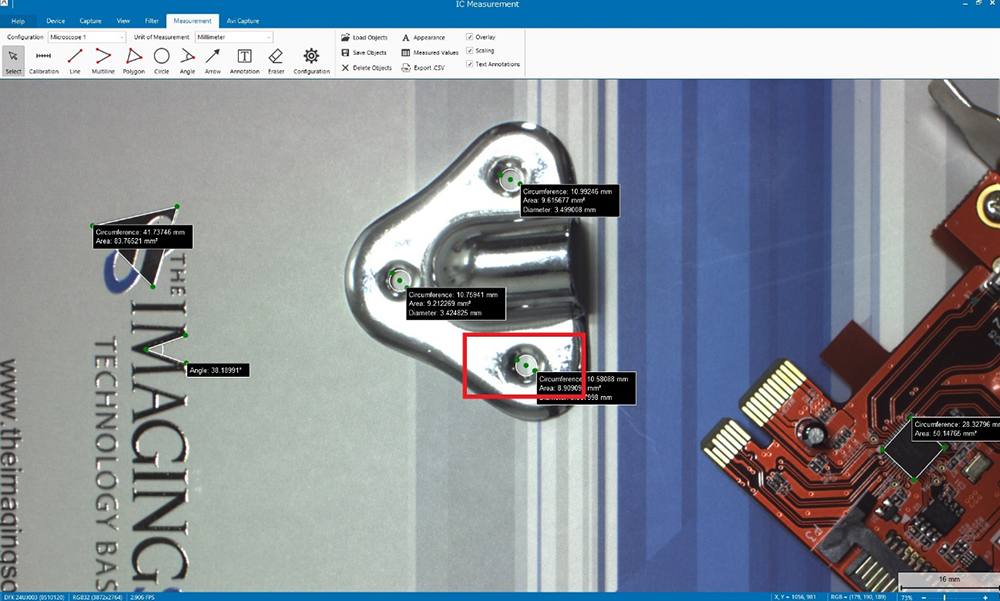This screenshot has height=601, width=1000.
Task: Toggle the Overlay checkbox
Action: point(469,37)
